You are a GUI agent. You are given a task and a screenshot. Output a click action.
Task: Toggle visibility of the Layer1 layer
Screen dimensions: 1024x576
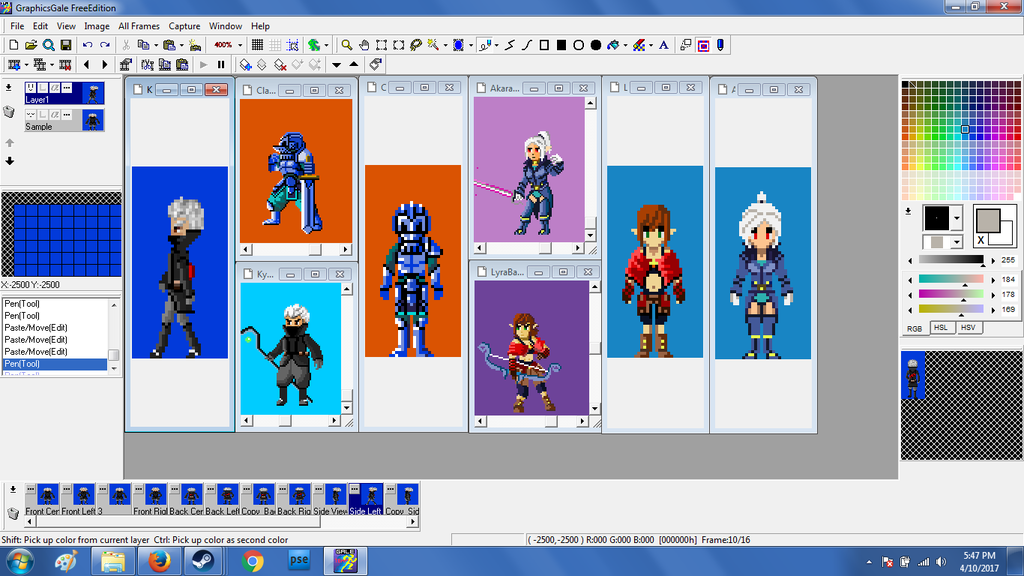[31, 88]
